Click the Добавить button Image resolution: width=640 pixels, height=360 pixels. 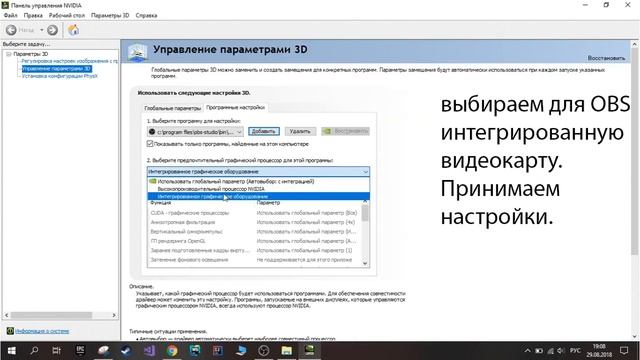click(264, 131)
